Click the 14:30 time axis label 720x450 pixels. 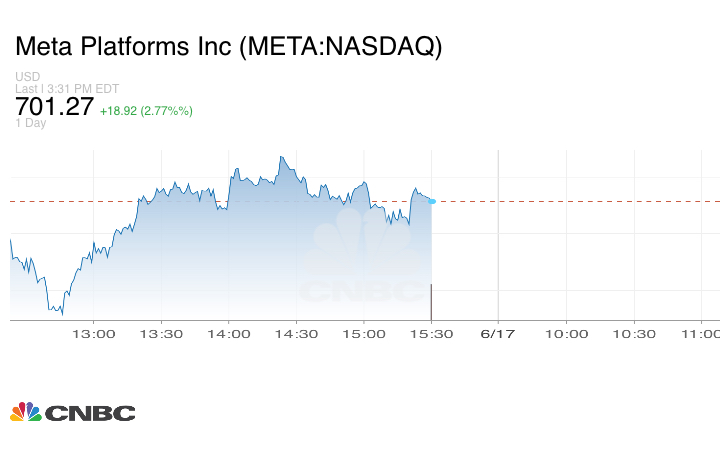[x=297, y=335]
